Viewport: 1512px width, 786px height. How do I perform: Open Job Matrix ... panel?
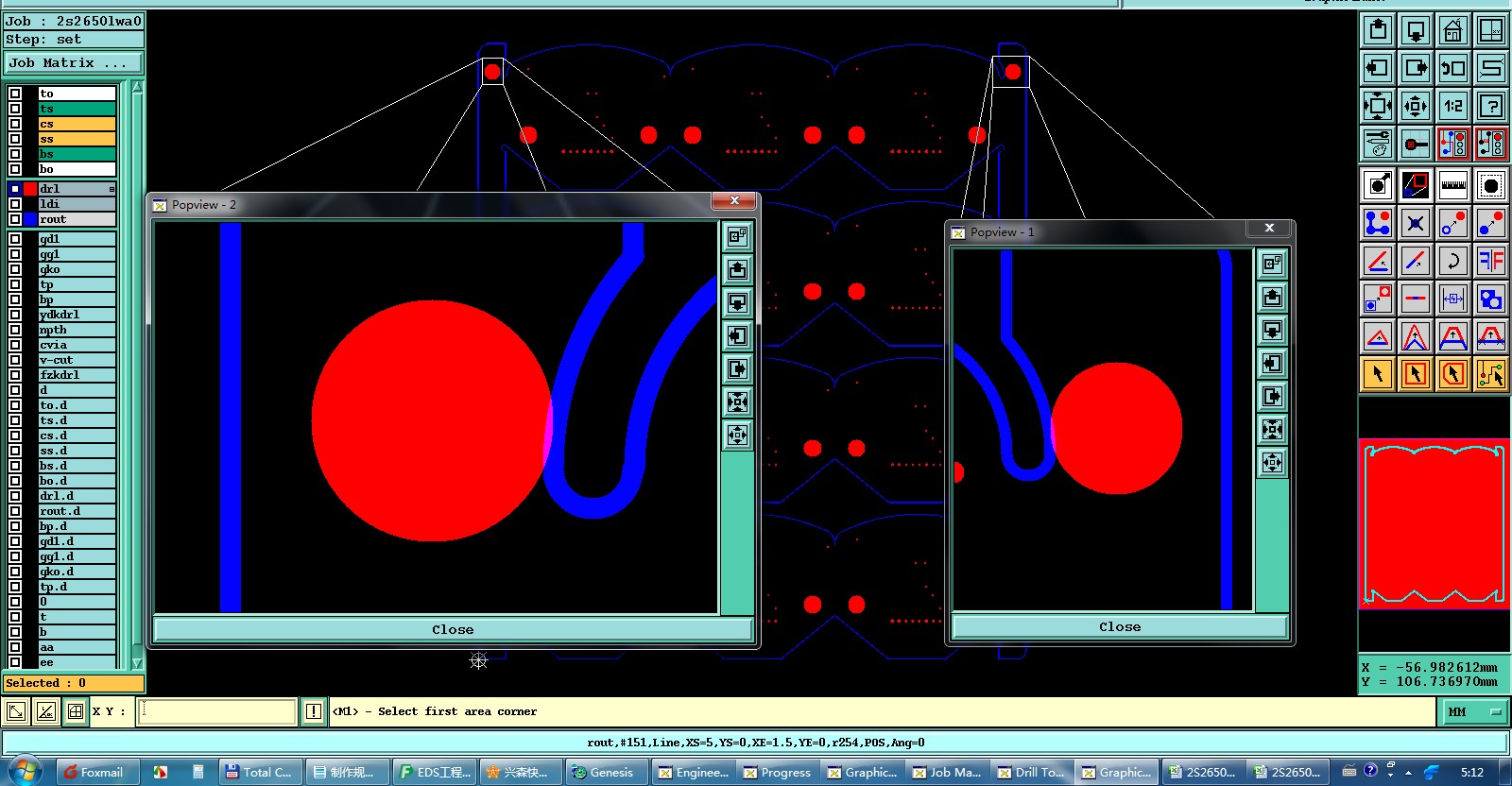[74, 63]
